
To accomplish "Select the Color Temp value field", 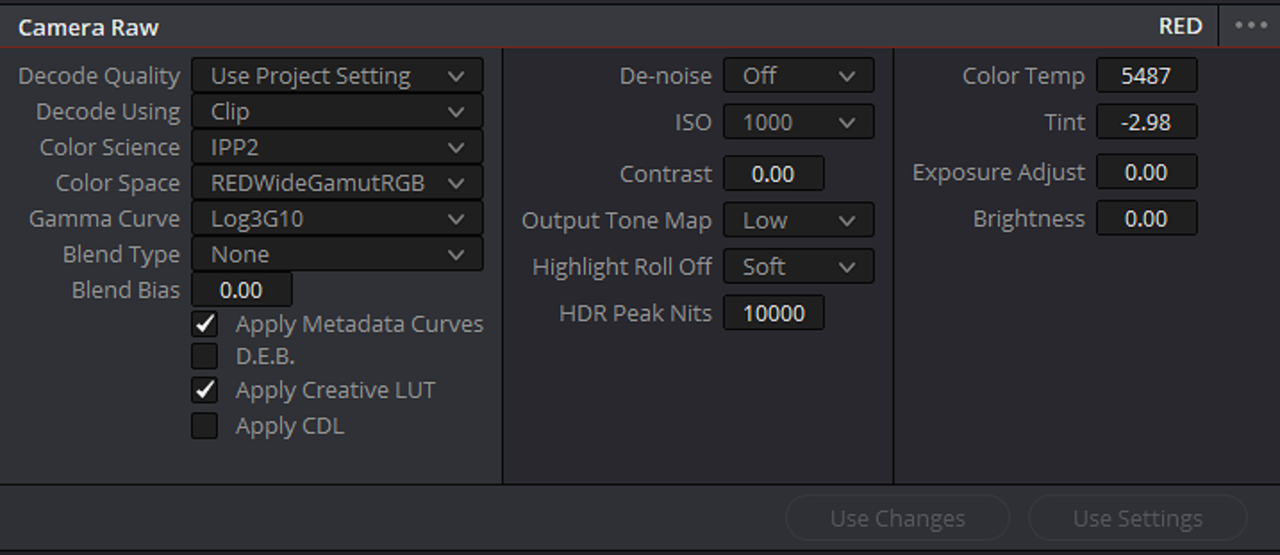I will pos(1146,76).
